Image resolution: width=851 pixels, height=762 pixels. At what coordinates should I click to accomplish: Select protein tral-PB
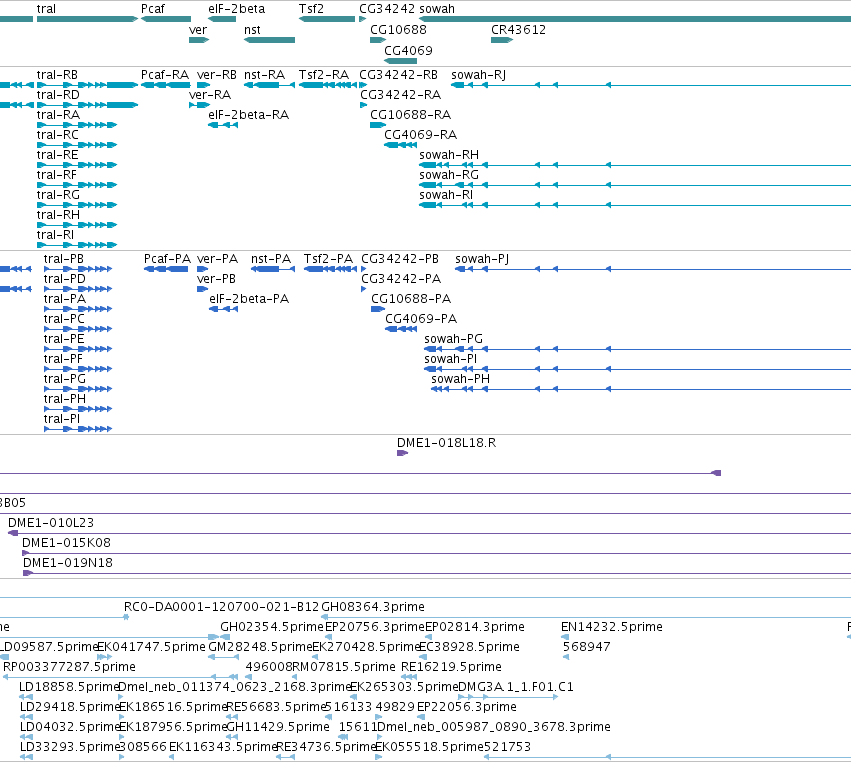[x=63, y=259]
